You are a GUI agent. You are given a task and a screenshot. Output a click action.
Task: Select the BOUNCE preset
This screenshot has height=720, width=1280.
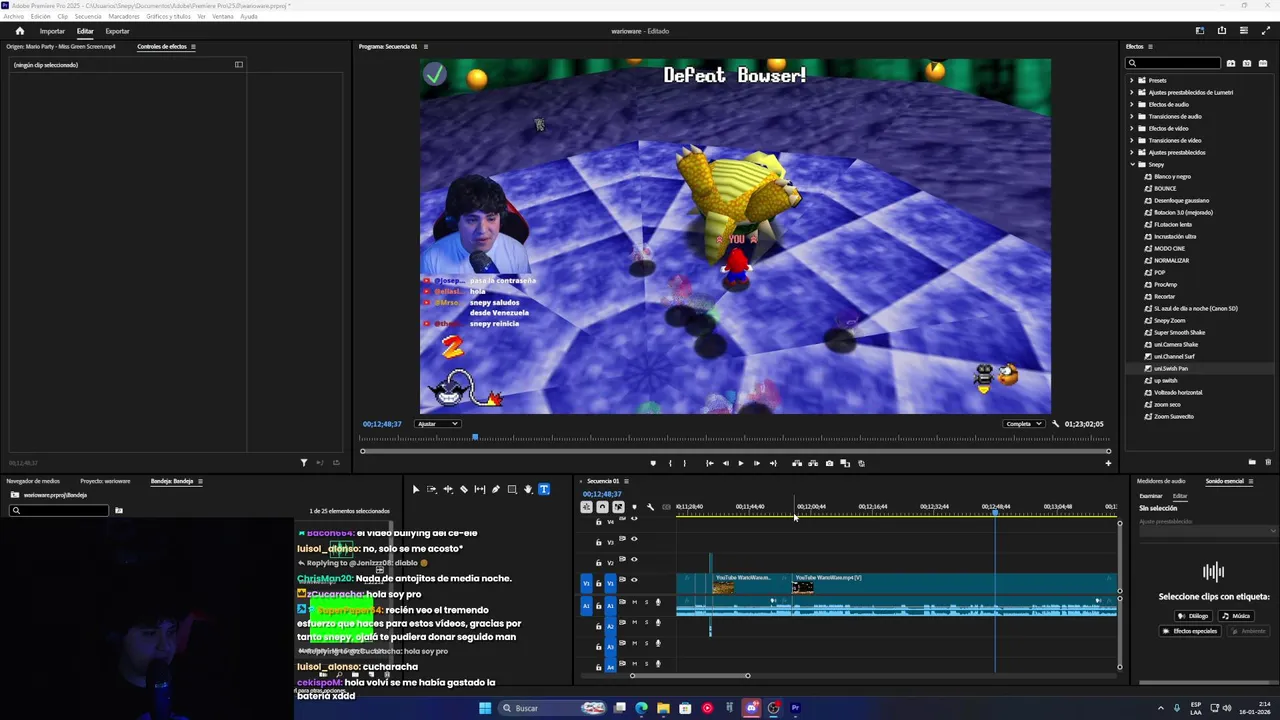click(x=1165, y=188)
